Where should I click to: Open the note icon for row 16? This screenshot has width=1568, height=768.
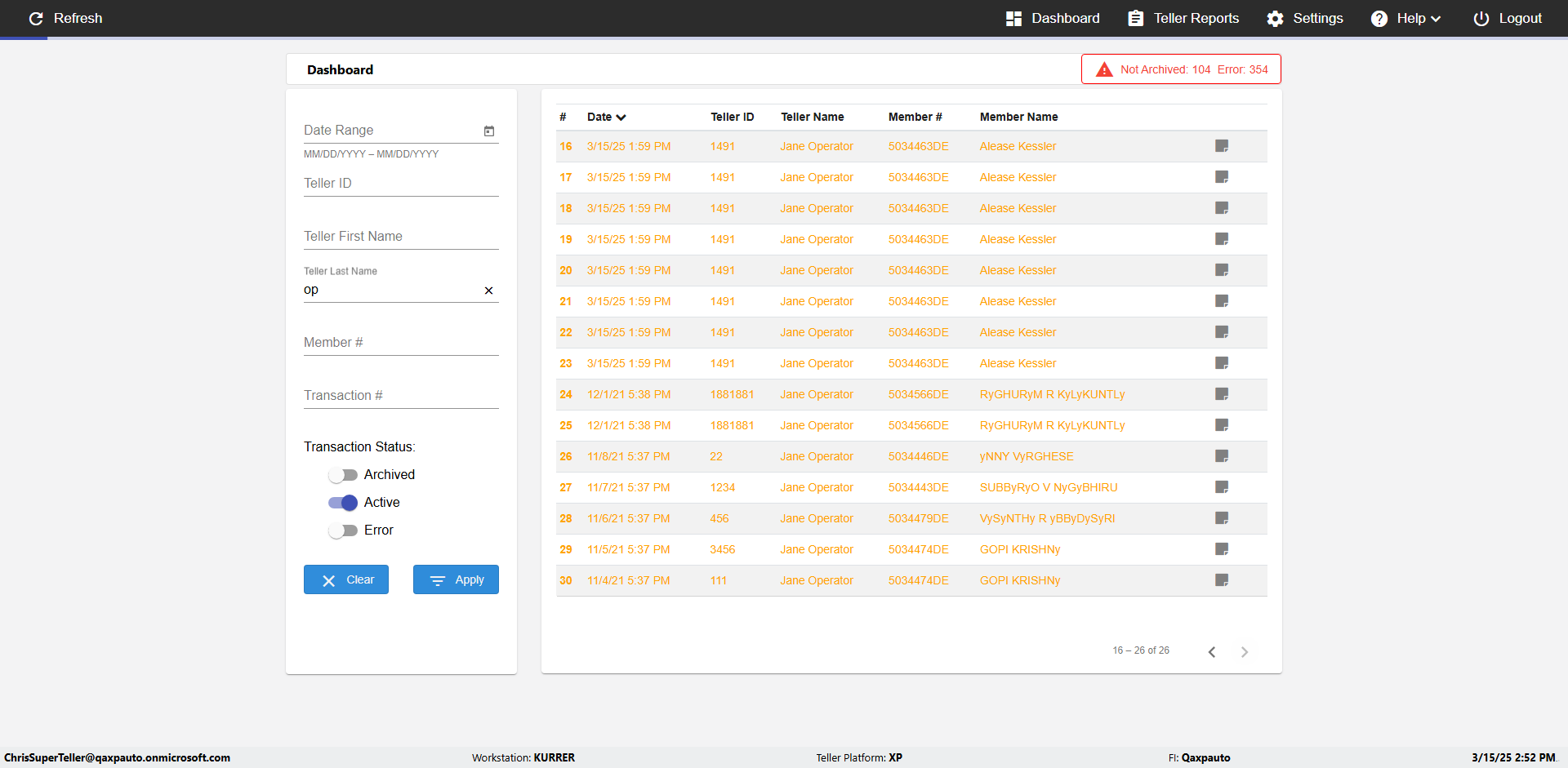click(x=1222, y=146)
